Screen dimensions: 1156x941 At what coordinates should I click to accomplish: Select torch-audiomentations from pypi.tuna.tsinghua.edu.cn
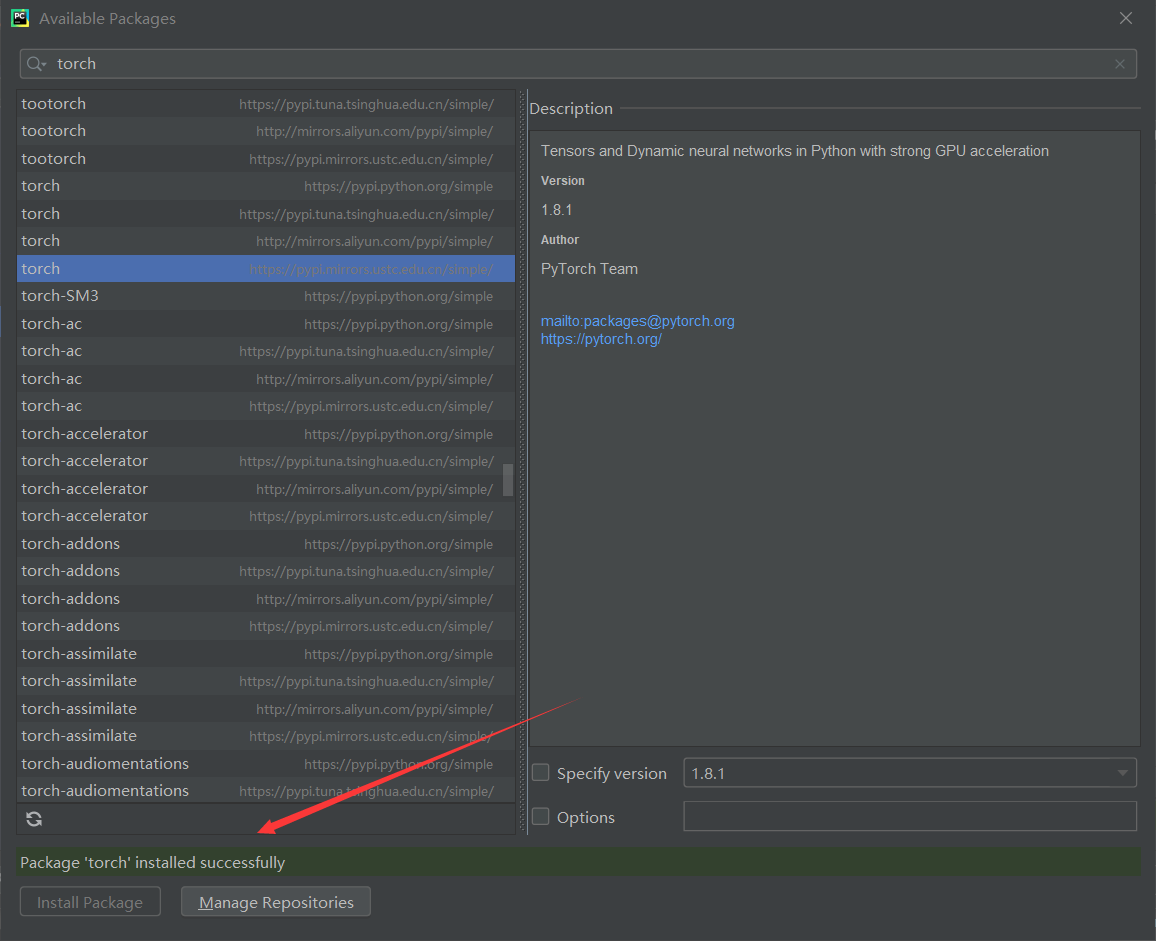pos(265,791)
